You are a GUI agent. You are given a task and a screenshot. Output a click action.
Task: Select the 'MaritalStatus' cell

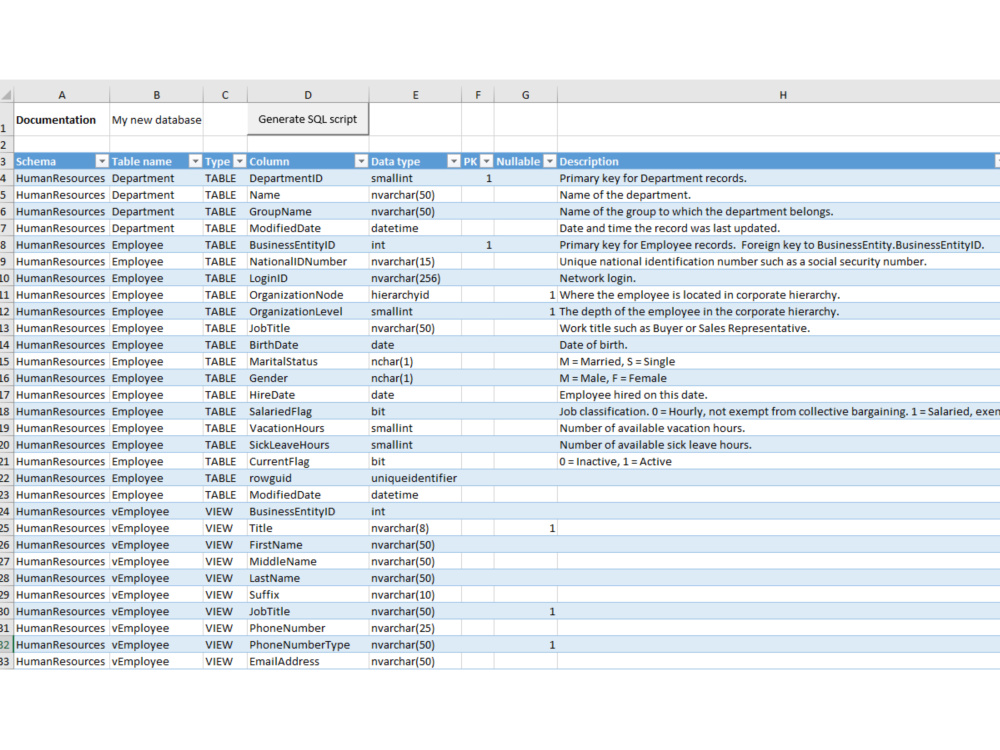(x=308, y=361)
